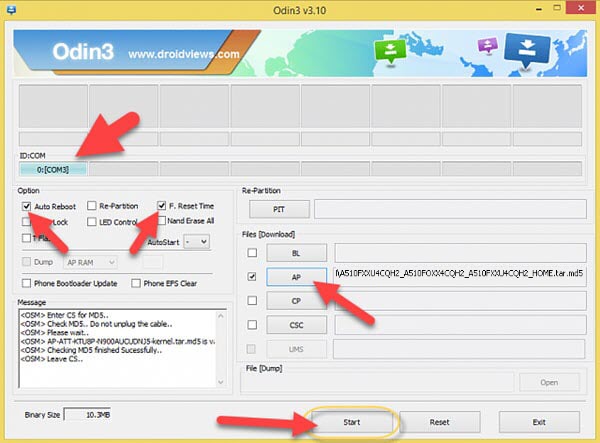The height and width of the screenshot is (443, 600).
Task: Click the Binary Size value field
Action: tap(88, 415)
